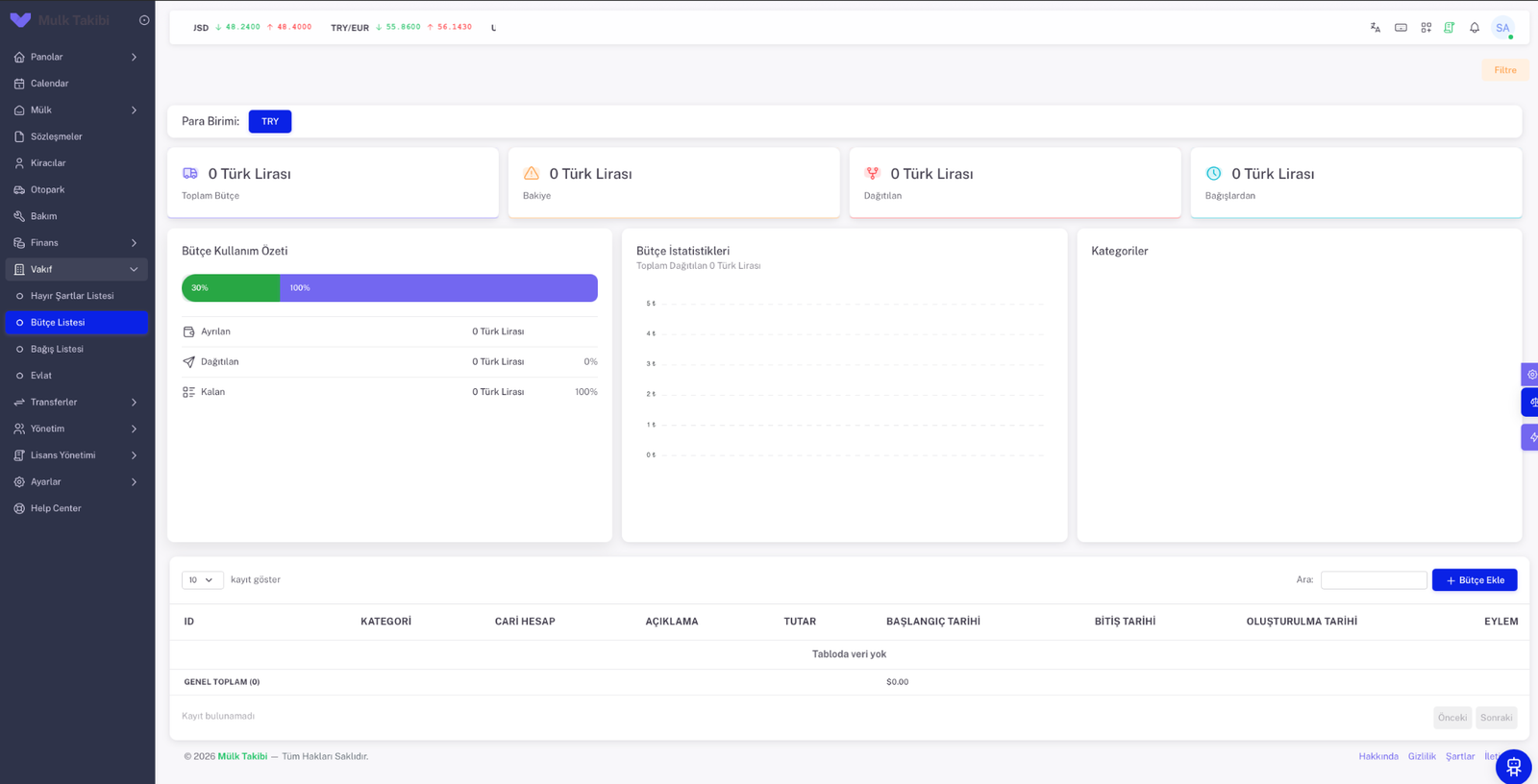Expand the Yönetim submenu

[77, 429]
